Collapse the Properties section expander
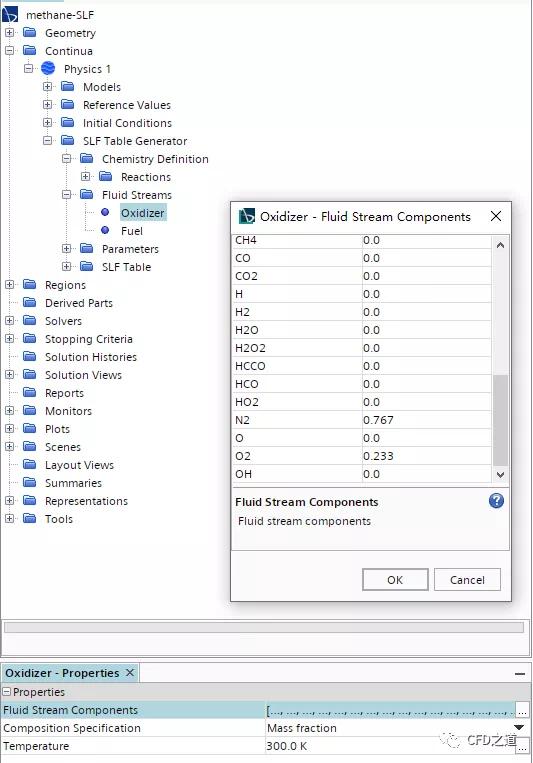Image resolution: width=533 pixels, height=763 pixels. [x=6, y=691]
